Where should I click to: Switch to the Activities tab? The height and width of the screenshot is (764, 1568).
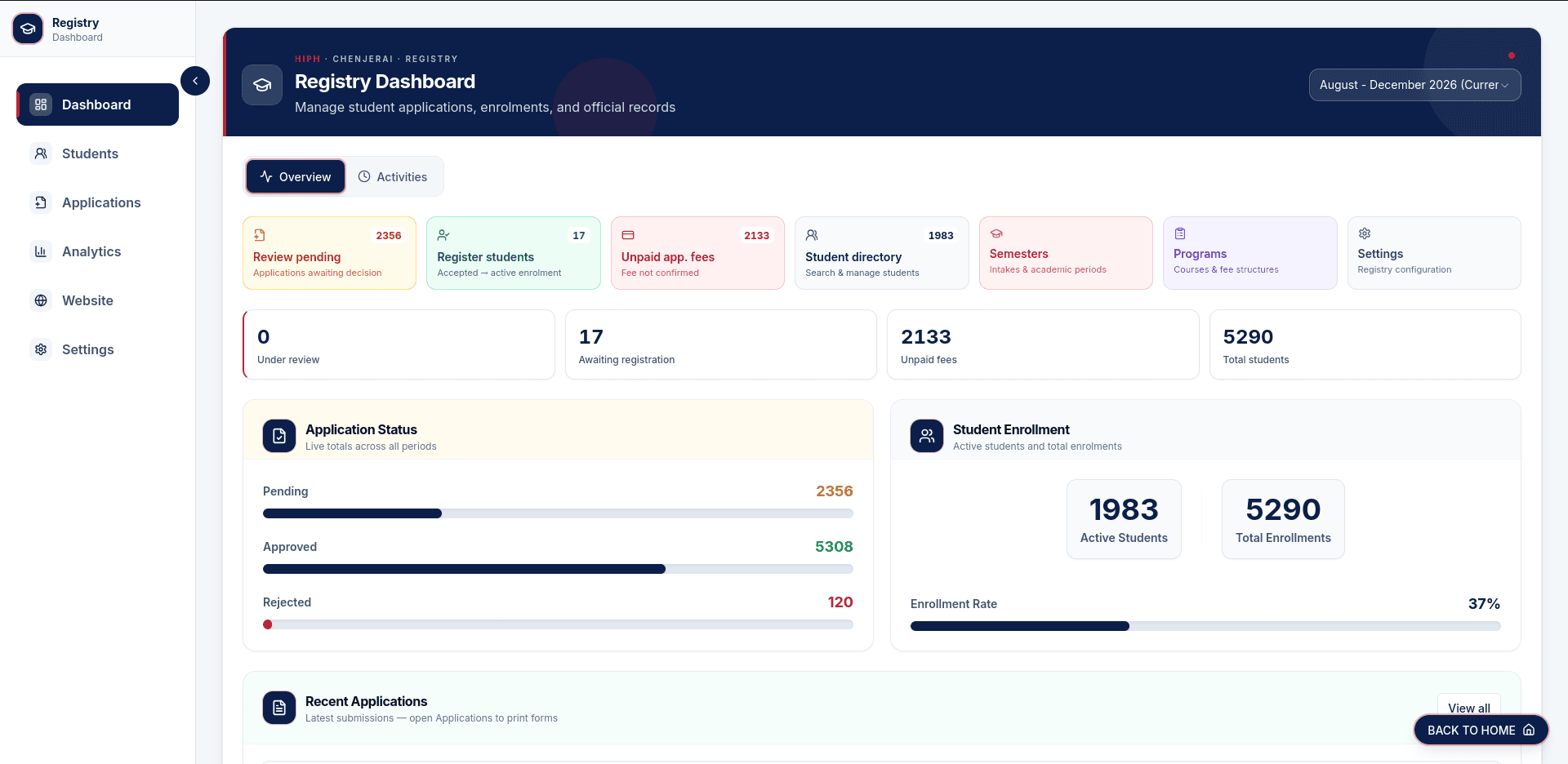click(393, 176)
